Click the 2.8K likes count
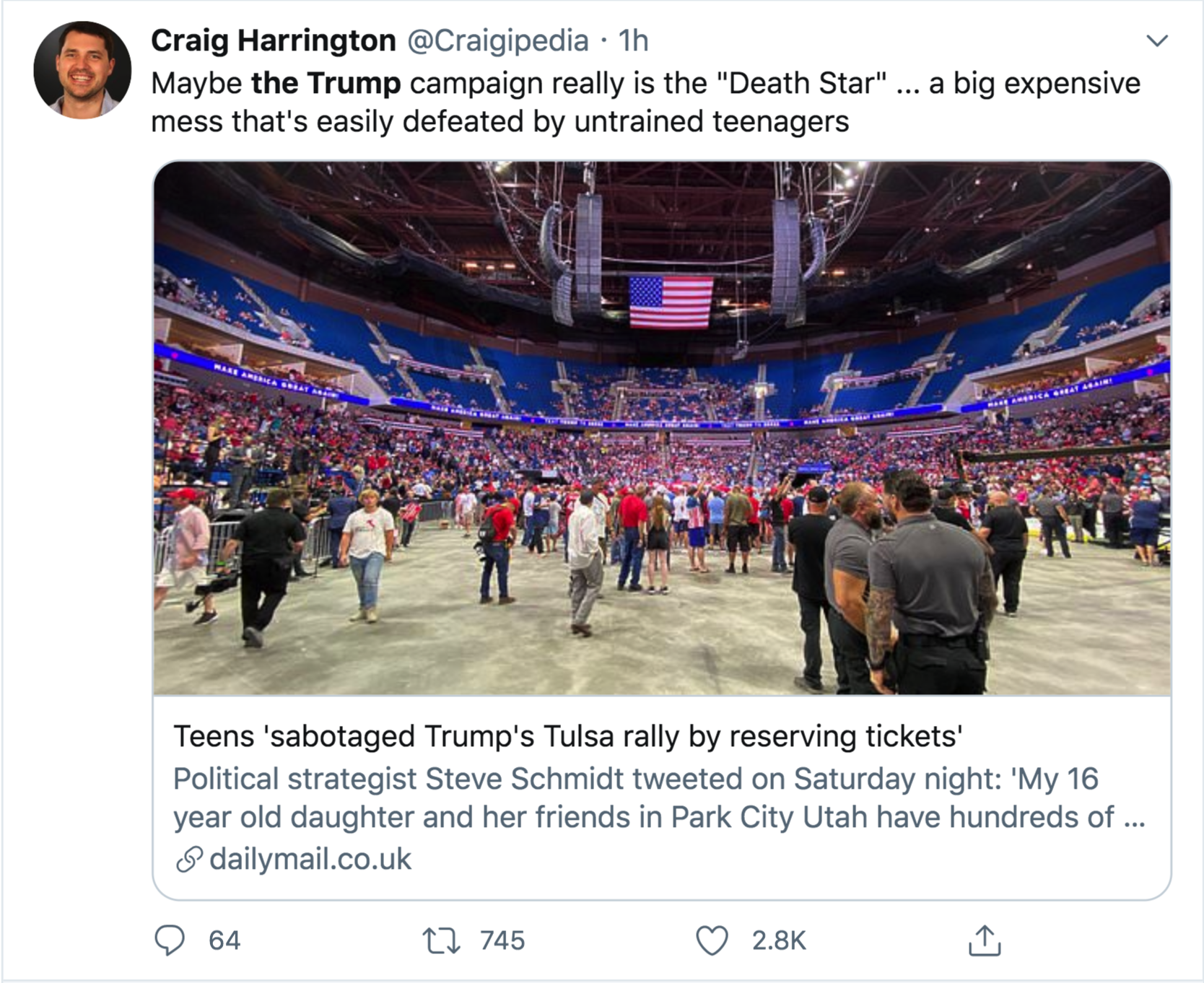Screen dimensions: 1204x983 click(x=778, y=940)
